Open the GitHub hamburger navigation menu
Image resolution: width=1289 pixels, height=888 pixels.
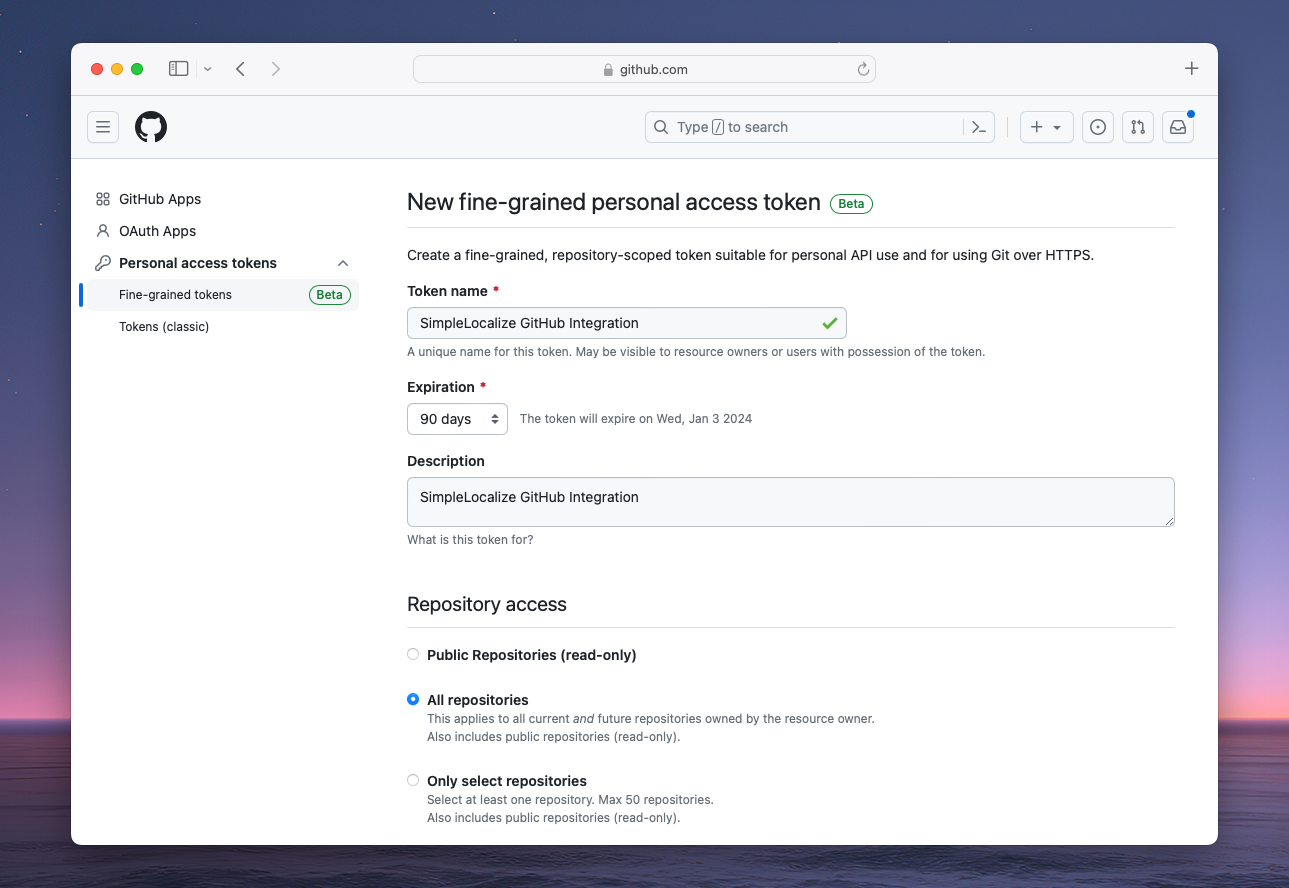point(103,127)
